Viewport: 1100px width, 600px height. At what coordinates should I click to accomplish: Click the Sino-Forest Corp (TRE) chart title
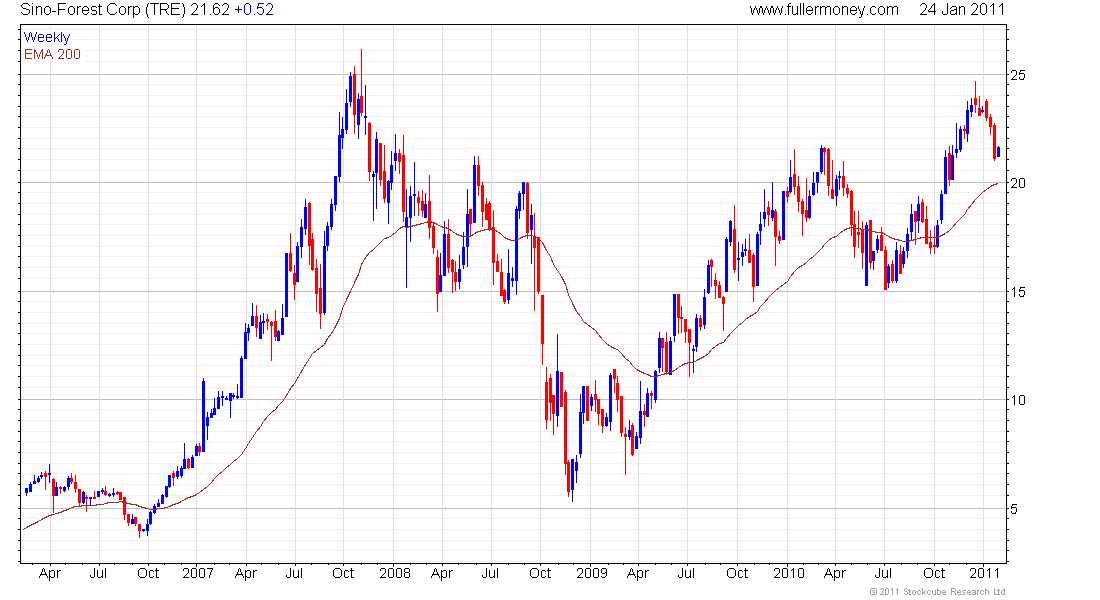click(103, 10)
